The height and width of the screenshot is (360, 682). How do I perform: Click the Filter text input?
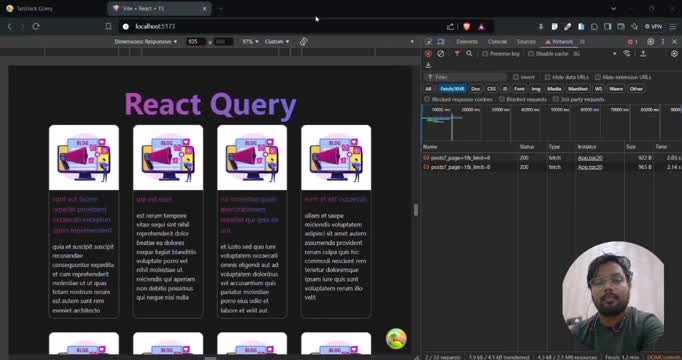[465, 77]
